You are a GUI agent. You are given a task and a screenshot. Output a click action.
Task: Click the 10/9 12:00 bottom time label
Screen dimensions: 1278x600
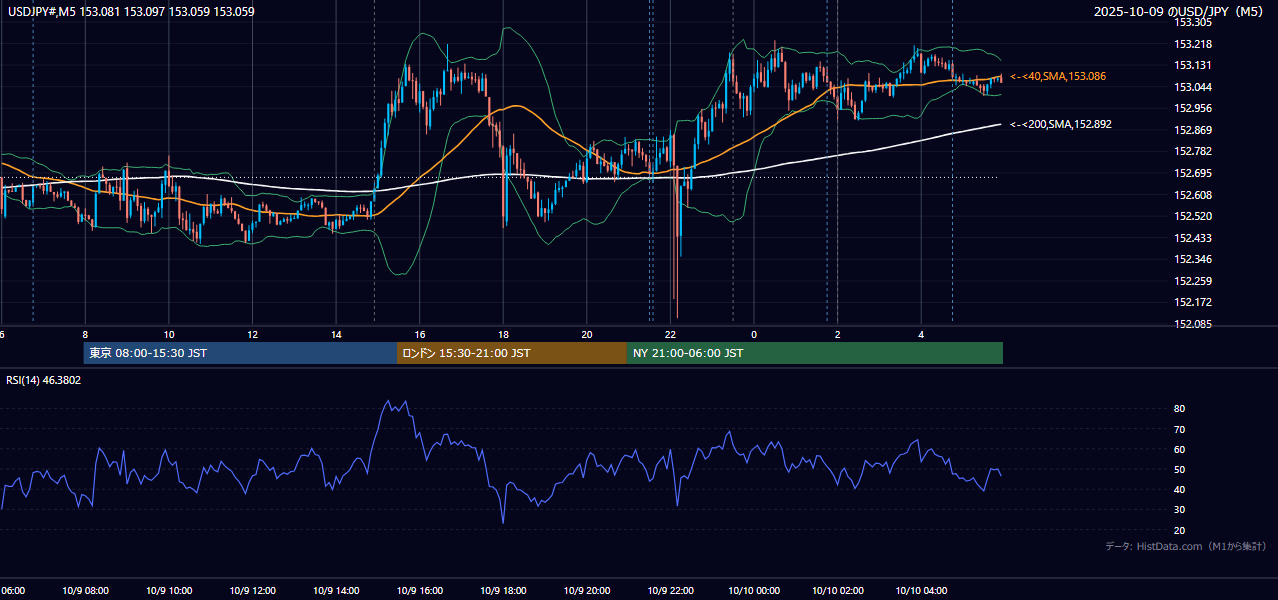coord(253,591)
